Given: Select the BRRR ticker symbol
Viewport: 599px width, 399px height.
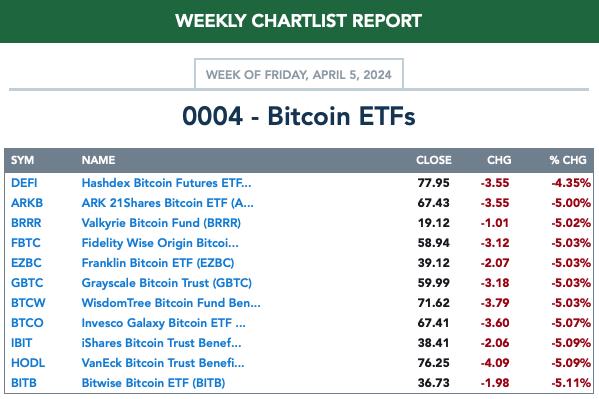Looking at the screenshot, I should coord(26,222).
